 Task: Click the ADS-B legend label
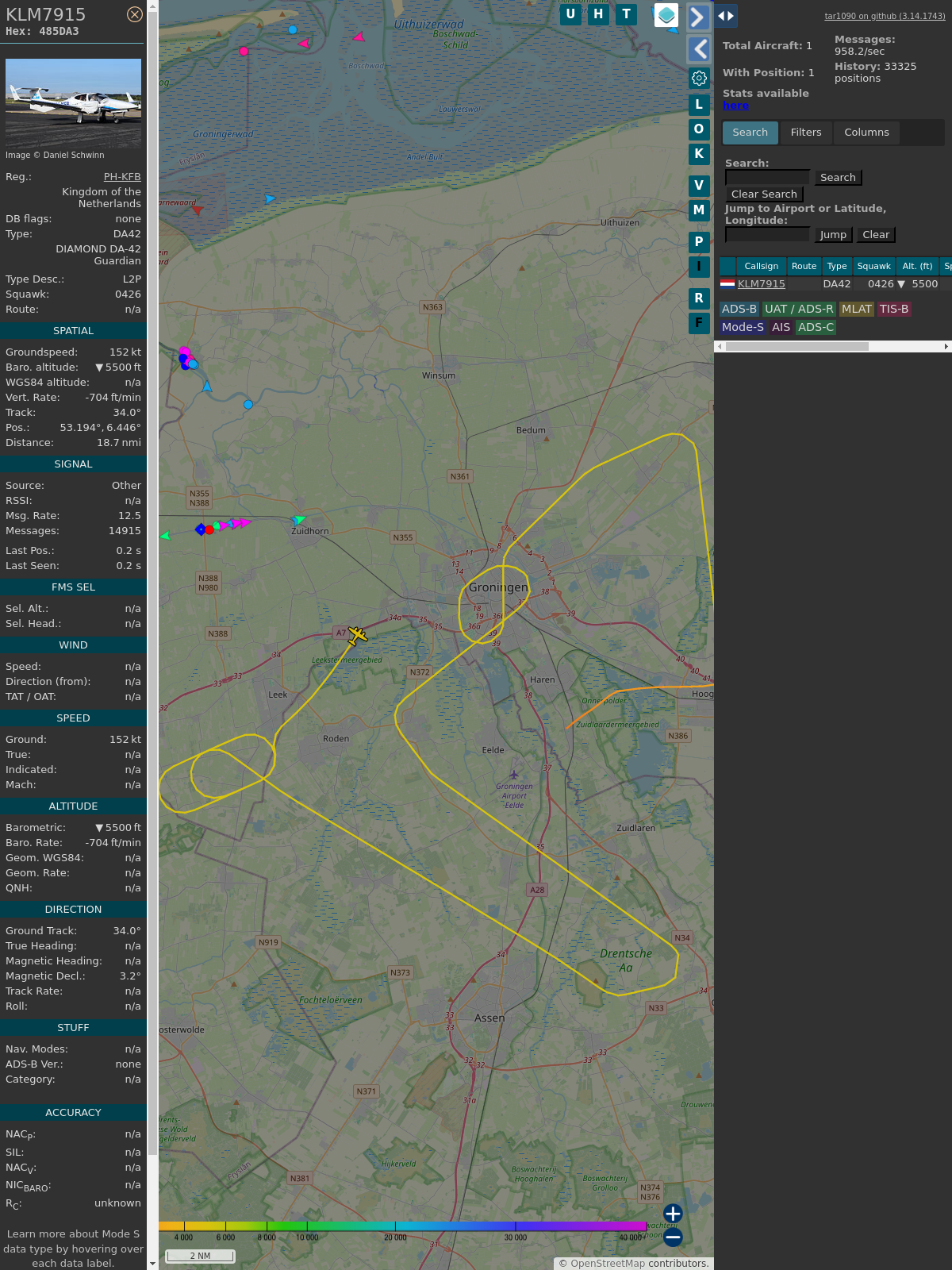739,310
